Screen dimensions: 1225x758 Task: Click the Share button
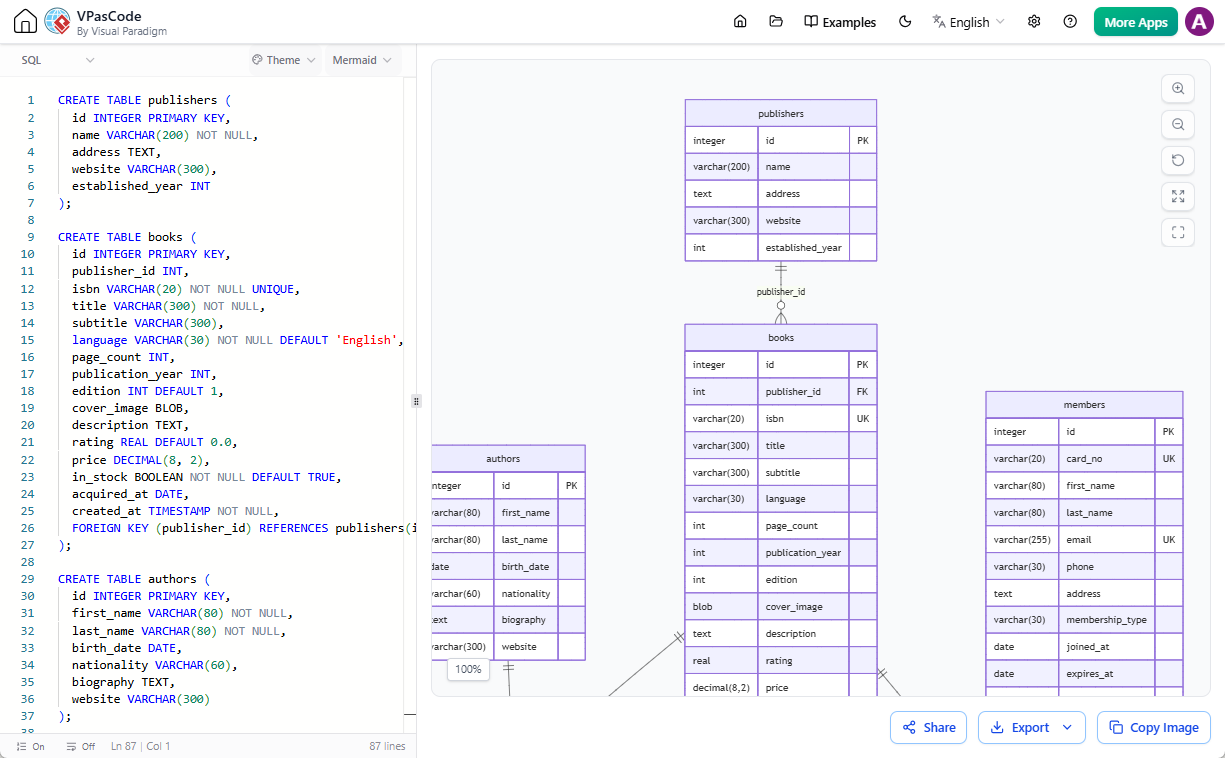pos(928,727)
